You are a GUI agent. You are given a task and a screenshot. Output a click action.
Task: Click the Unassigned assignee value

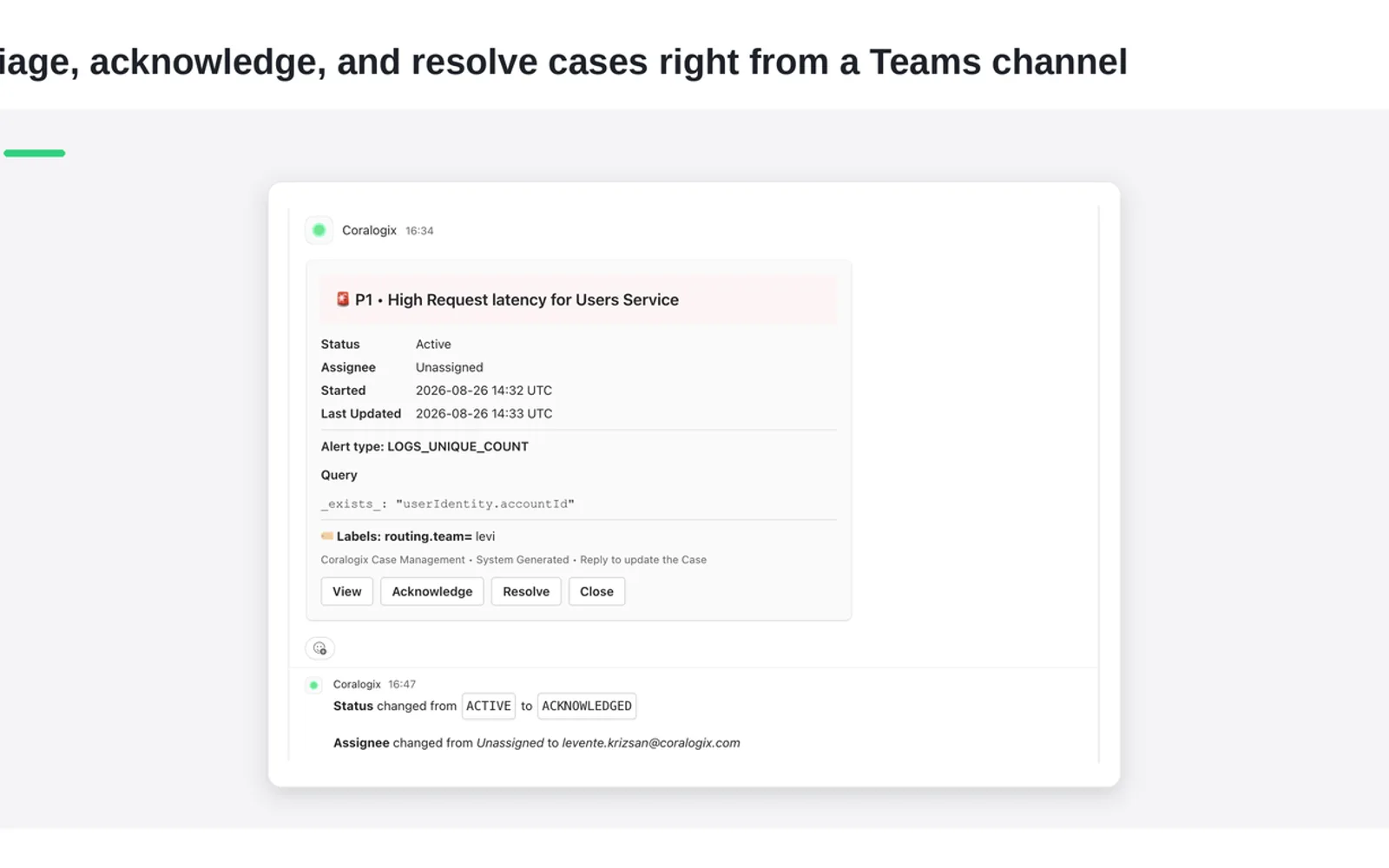450,367
